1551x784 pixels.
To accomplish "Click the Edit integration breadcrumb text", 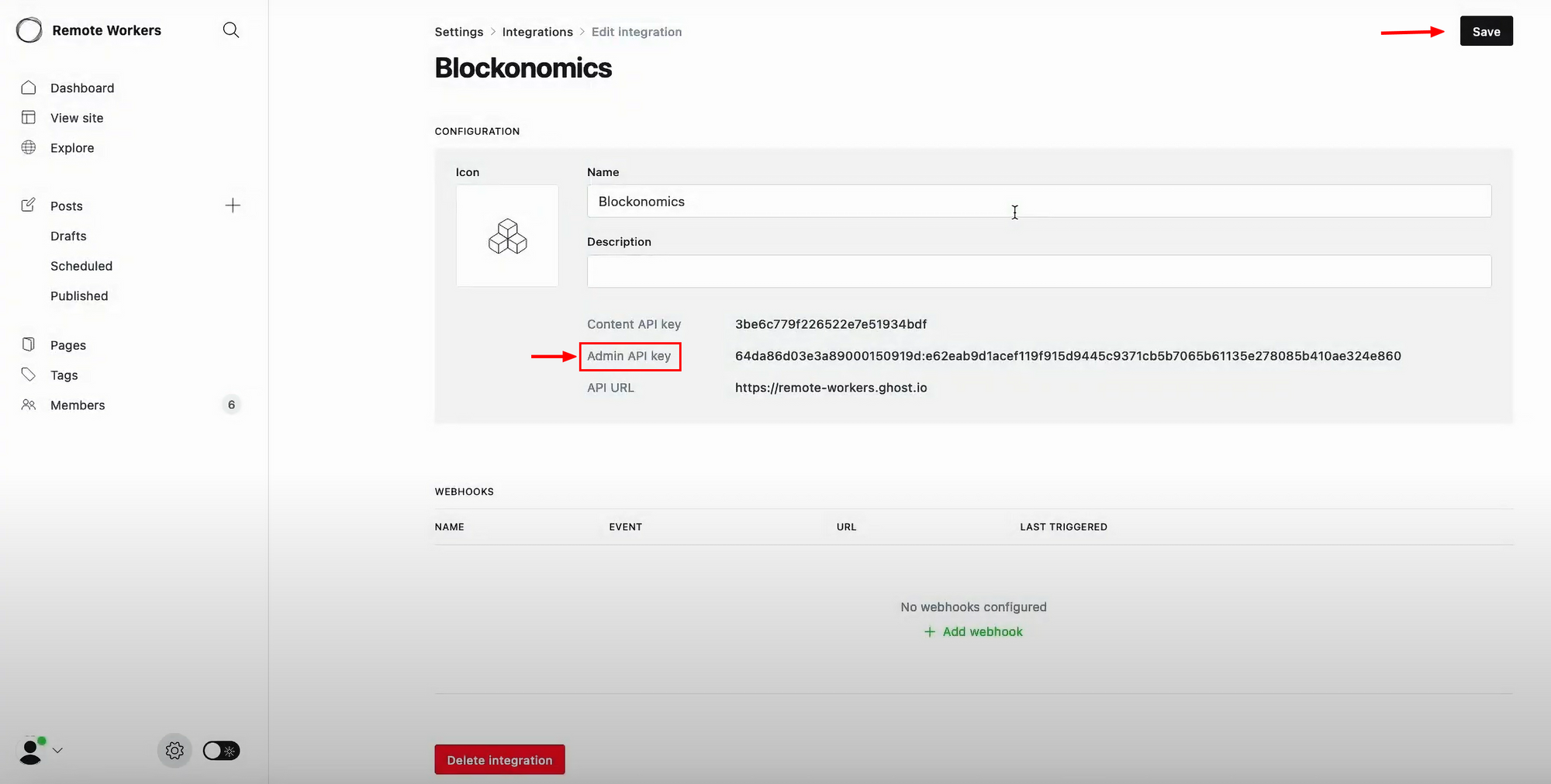I will [x=637, y=32].
